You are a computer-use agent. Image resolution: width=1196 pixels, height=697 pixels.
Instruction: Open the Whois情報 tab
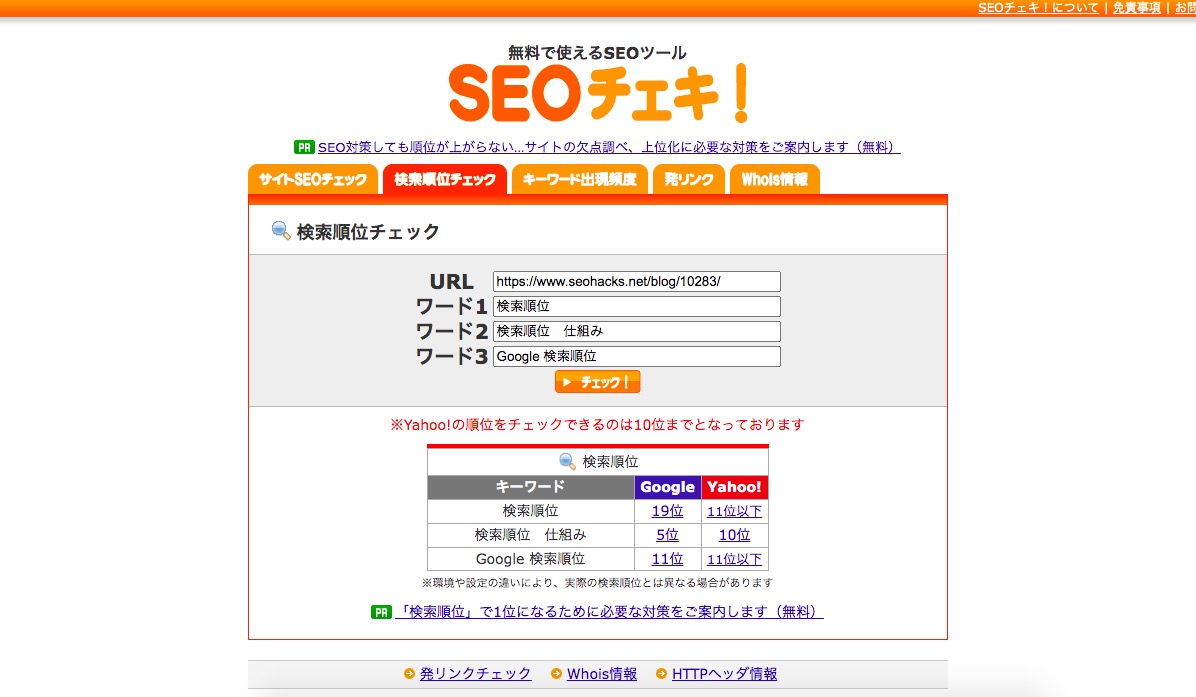[775, 179]
